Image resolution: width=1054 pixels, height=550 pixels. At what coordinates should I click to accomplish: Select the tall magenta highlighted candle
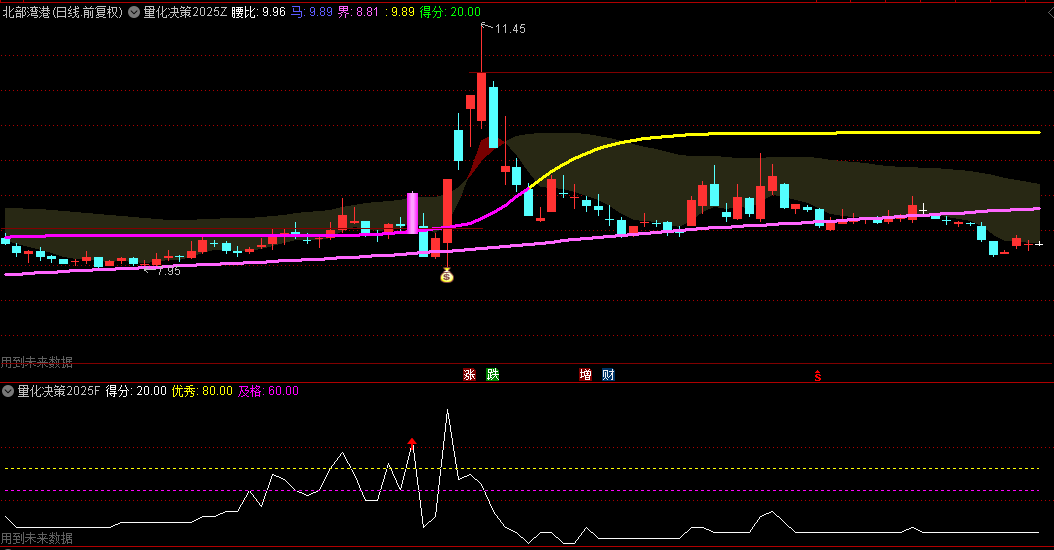click(x=412, y=213)
